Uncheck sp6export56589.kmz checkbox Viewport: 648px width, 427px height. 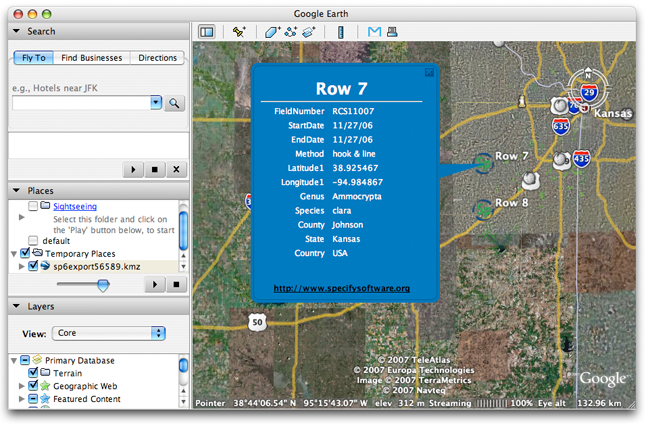(33, 266)
